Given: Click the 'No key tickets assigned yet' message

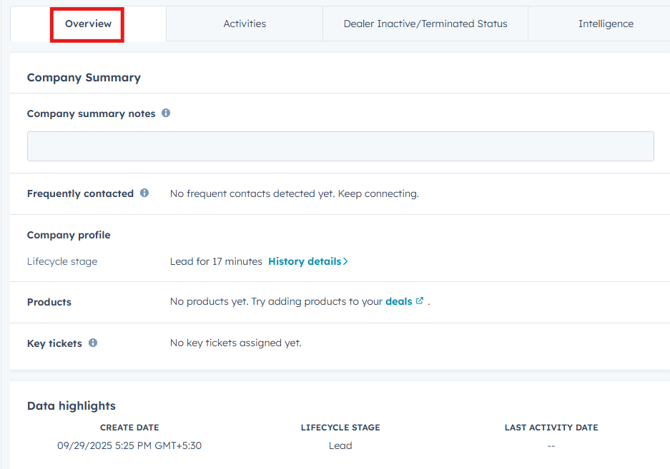Looking at the screenshot, I should pyautogui.click(x=235, y=342).
